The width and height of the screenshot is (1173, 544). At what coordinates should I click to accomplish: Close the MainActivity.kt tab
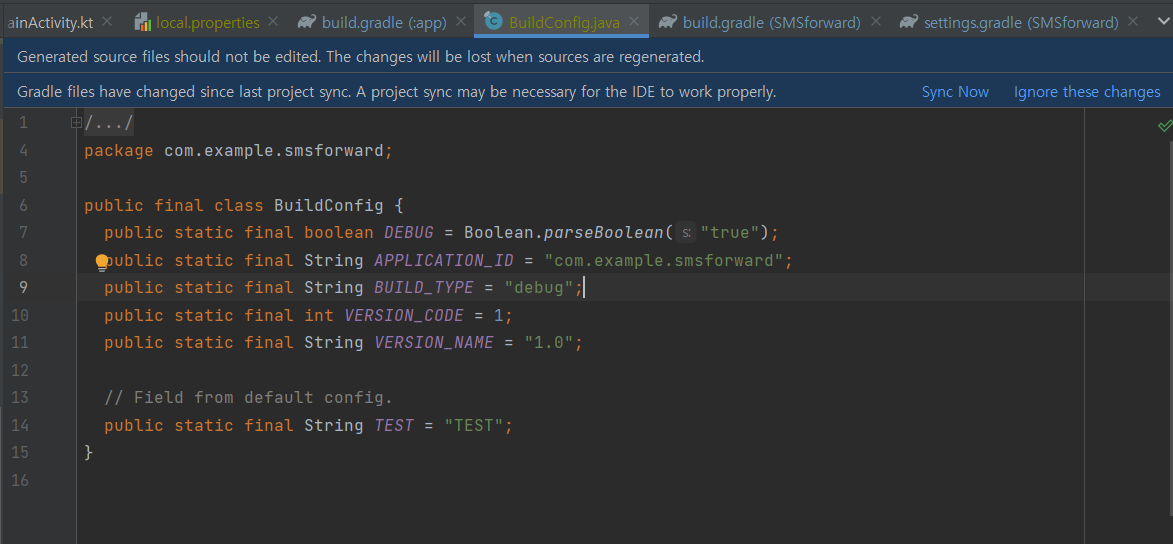click(x=107, y=22)
